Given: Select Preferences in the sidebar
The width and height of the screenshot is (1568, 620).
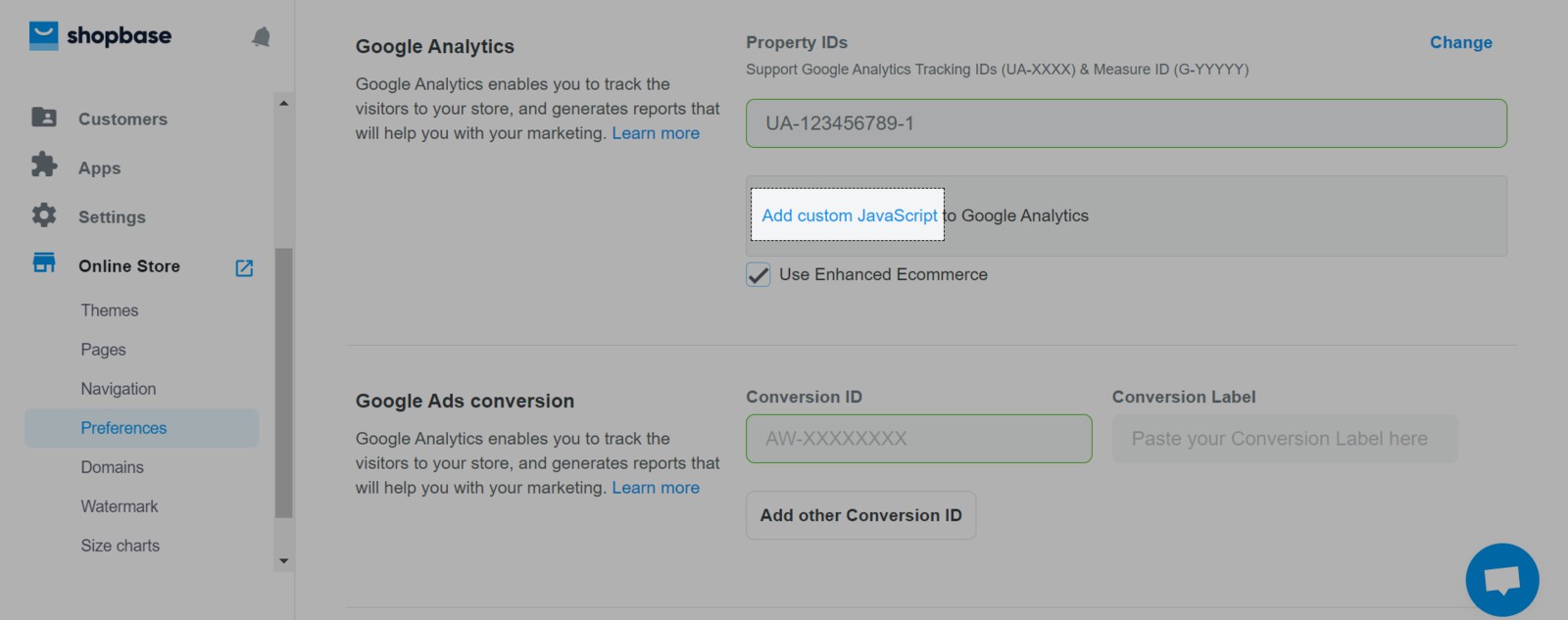Looking at the screenshot, I should tap(123, 428).
